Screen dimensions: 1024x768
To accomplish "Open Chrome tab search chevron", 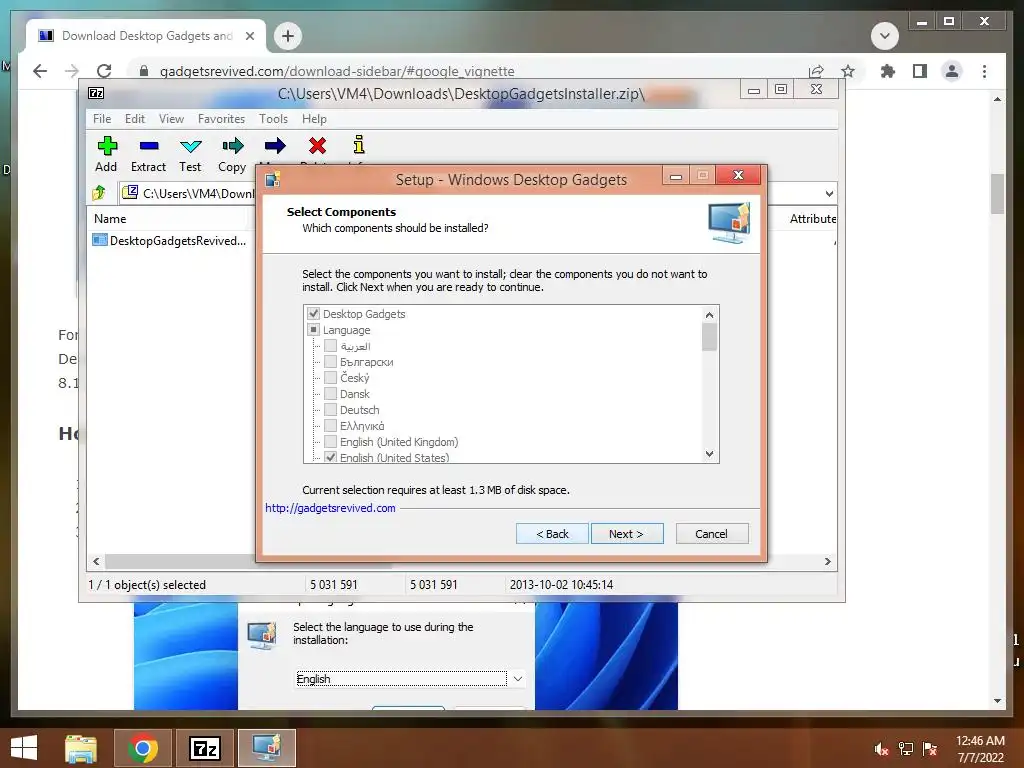I will coord(885,36).
